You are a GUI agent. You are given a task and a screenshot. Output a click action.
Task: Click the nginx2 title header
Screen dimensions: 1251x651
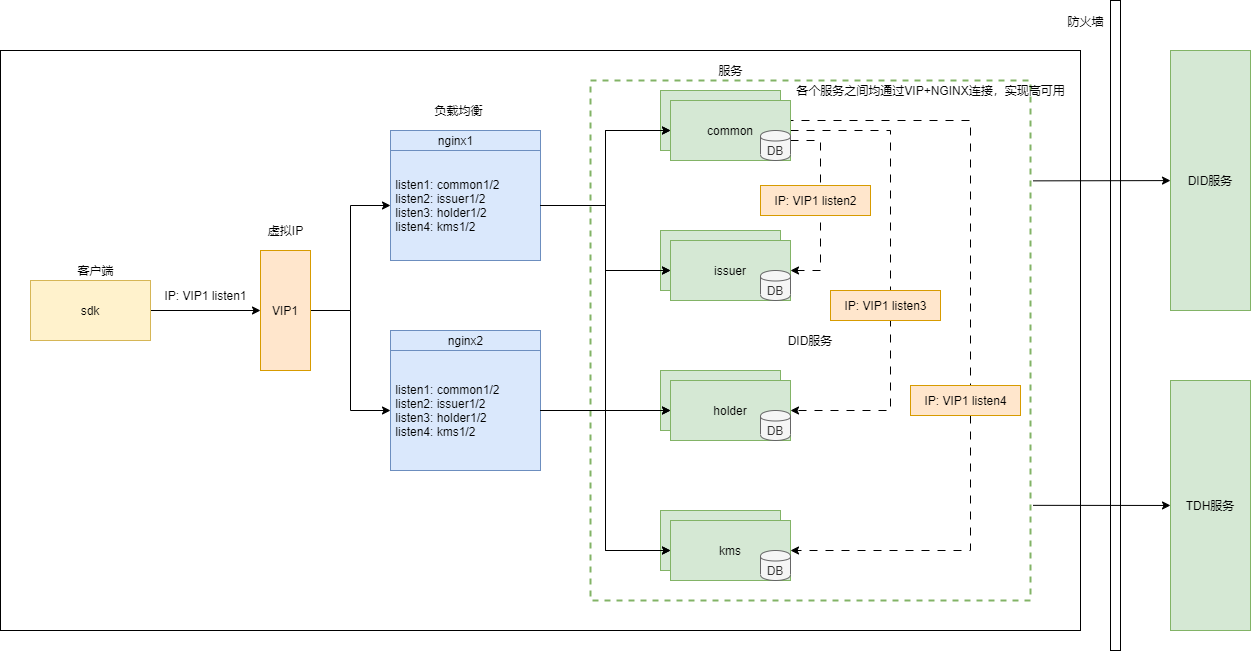(x=465, y=340)
